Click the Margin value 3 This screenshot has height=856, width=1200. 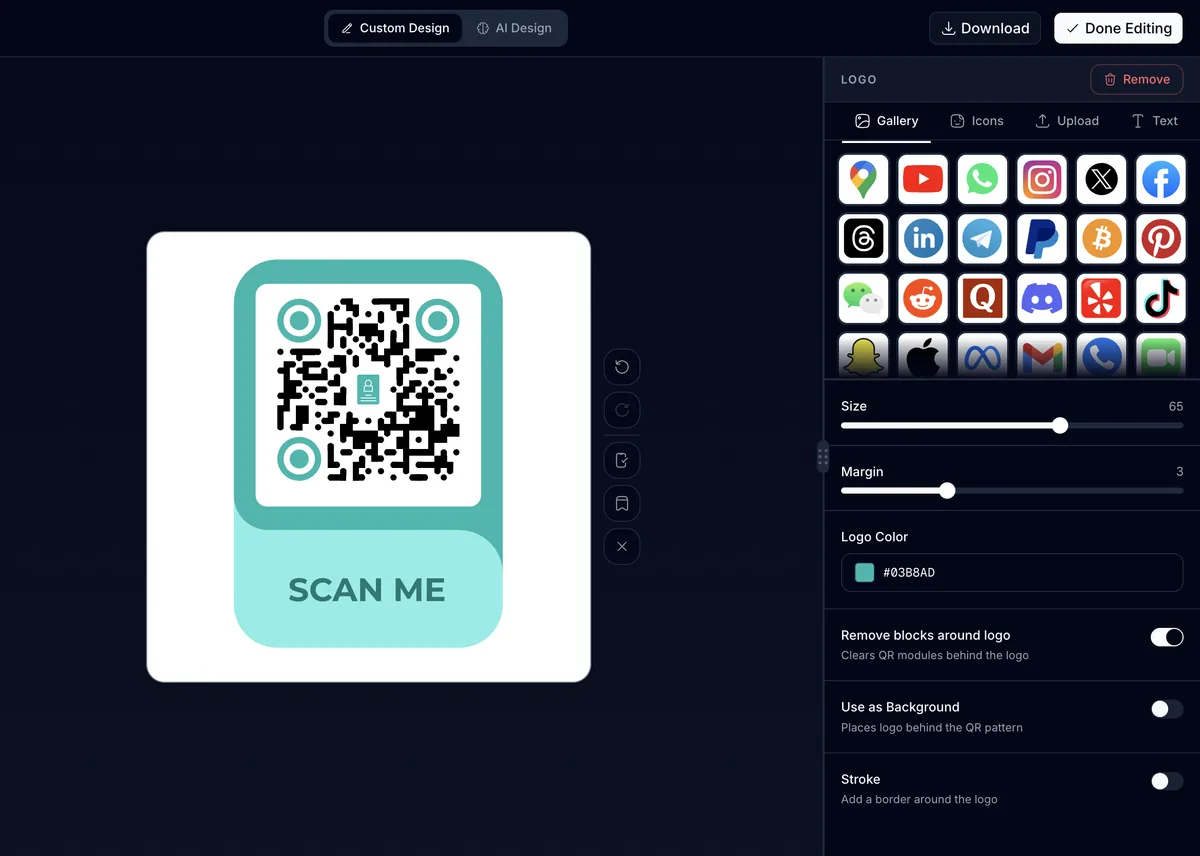pos(1180,472)
